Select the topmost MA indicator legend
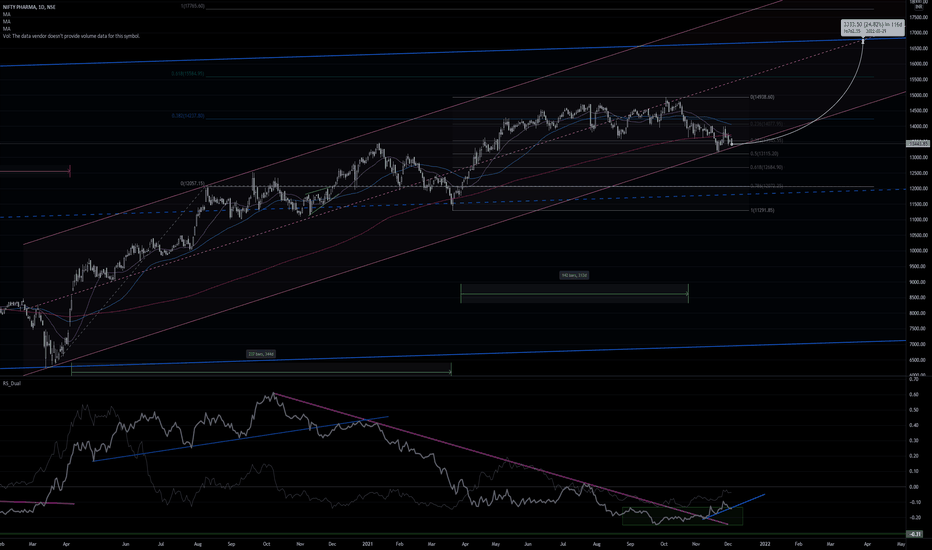The image size is (932, 550). pyautogui.click(x=7, y=14)
